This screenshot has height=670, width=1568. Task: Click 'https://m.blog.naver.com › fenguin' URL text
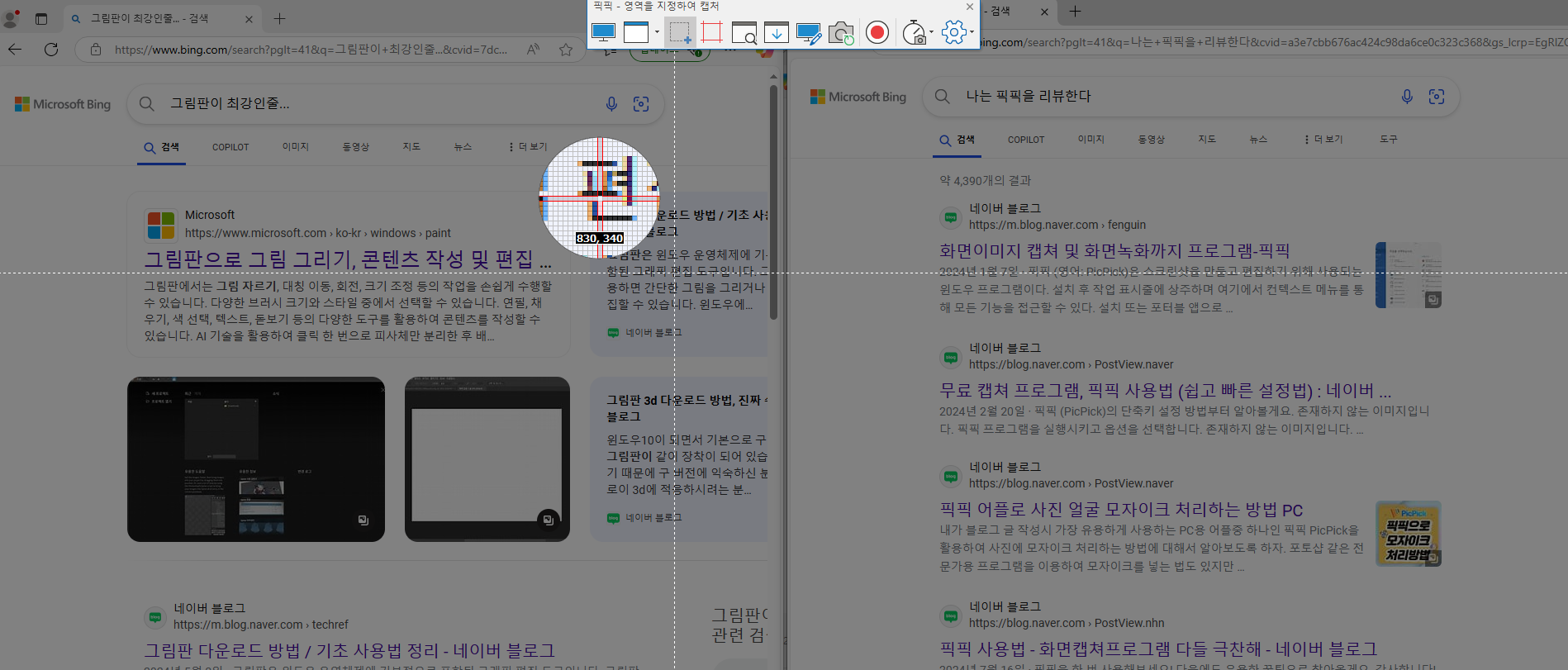click(1057, 225)
